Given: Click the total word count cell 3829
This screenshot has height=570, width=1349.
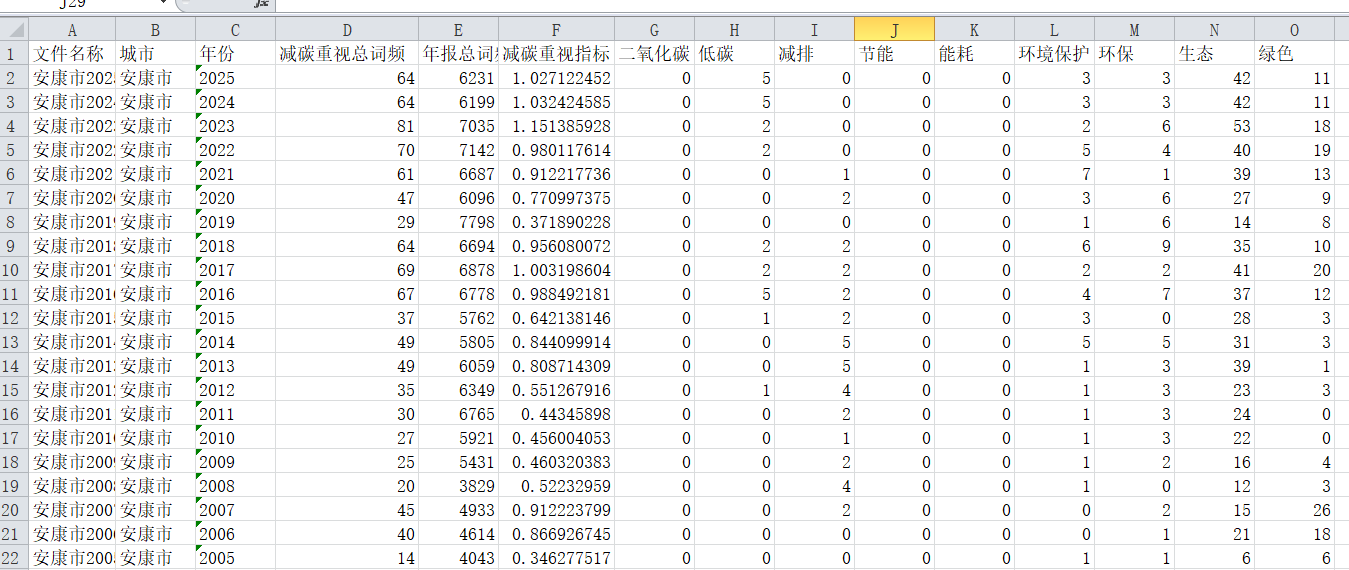Looking at the screenshot, I should pos(458,486).
